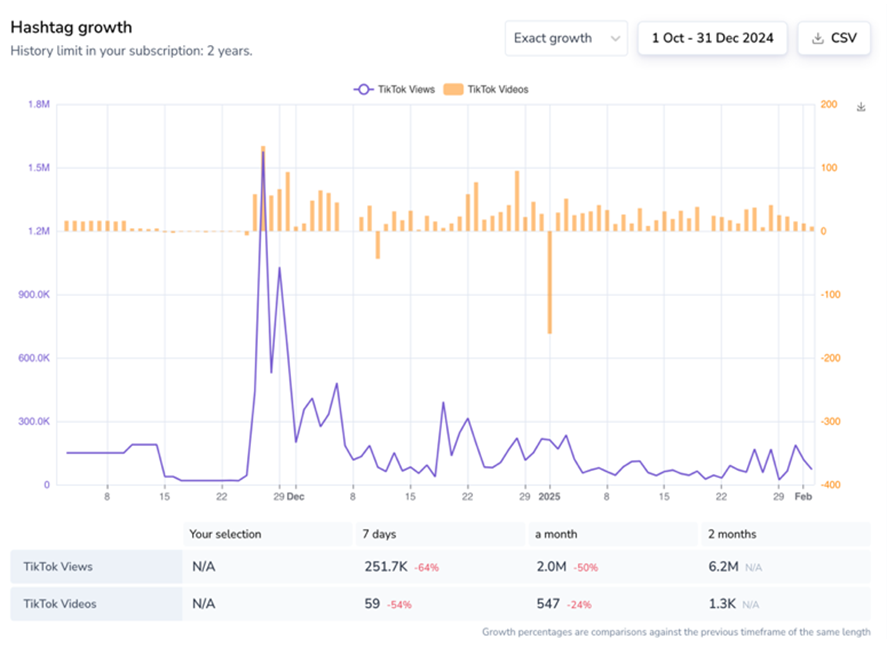Click the tallest views peak on chart
Viewport: 887px width, 647px height.
(263, 155)
